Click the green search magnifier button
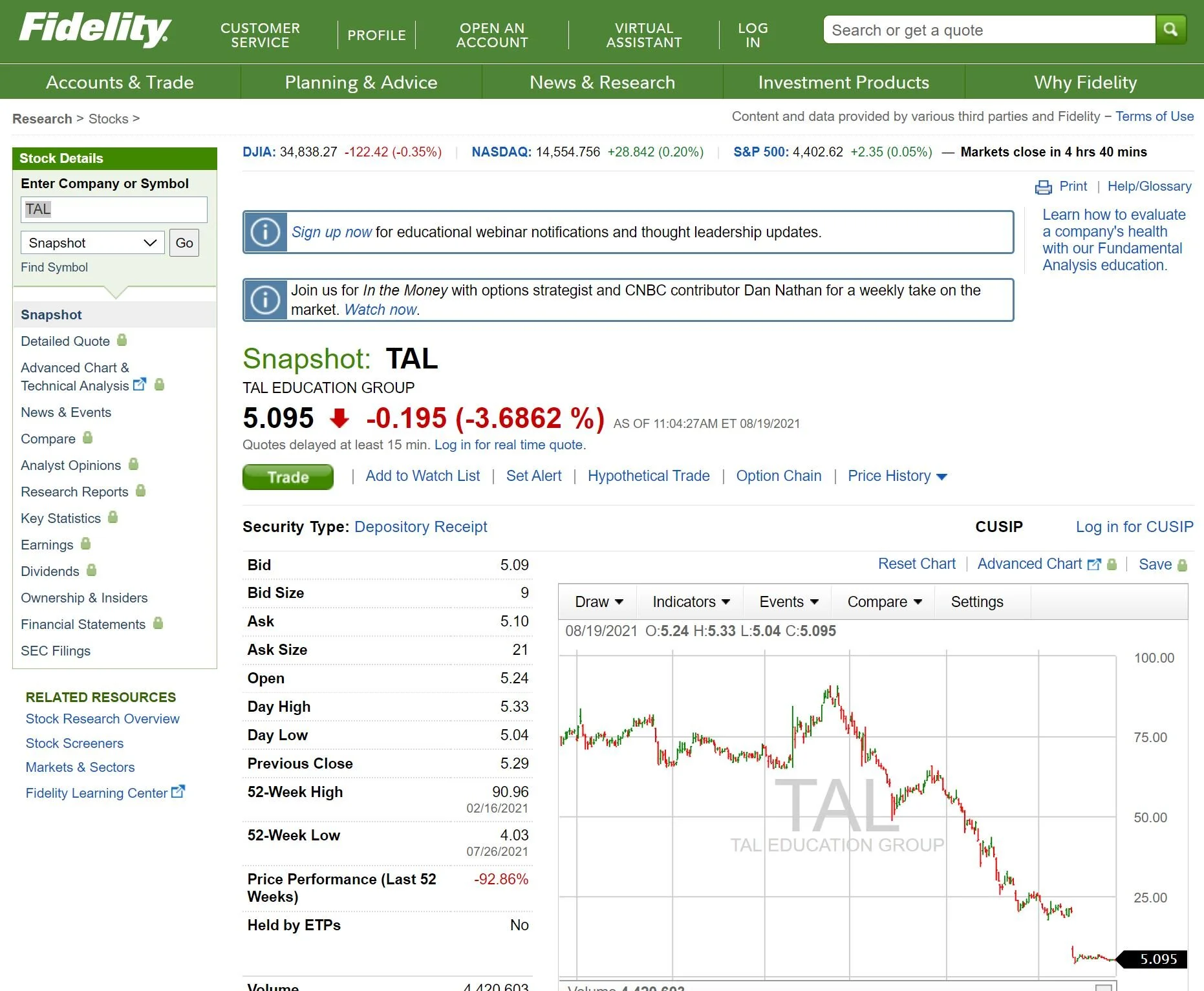This screenshot has height=991, width=1204. (x=1170, y=30)
